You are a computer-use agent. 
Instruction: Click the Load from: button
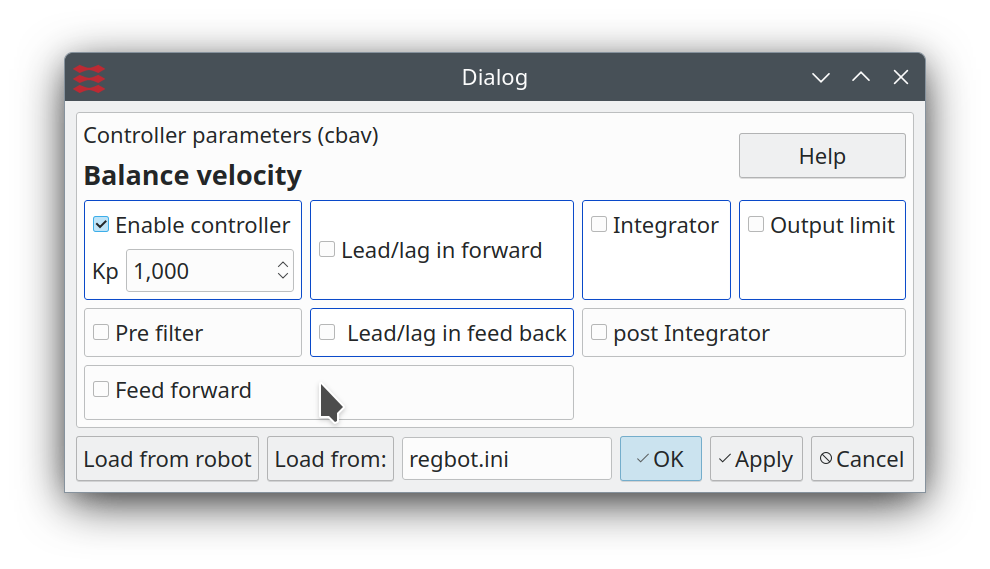pos(330,459)
